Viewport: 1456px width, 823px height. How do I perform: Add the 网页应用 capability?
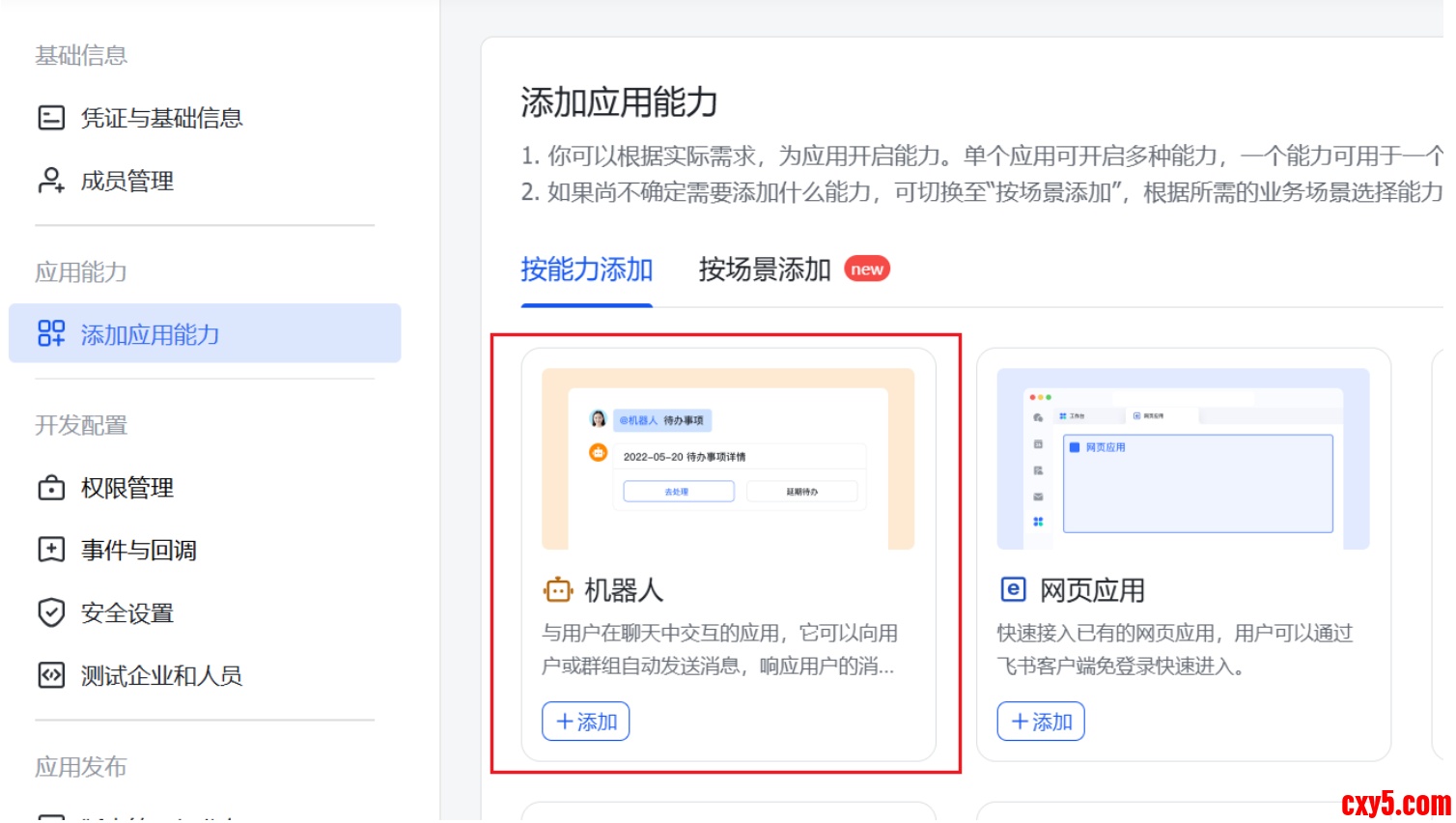coord(1041,722)
